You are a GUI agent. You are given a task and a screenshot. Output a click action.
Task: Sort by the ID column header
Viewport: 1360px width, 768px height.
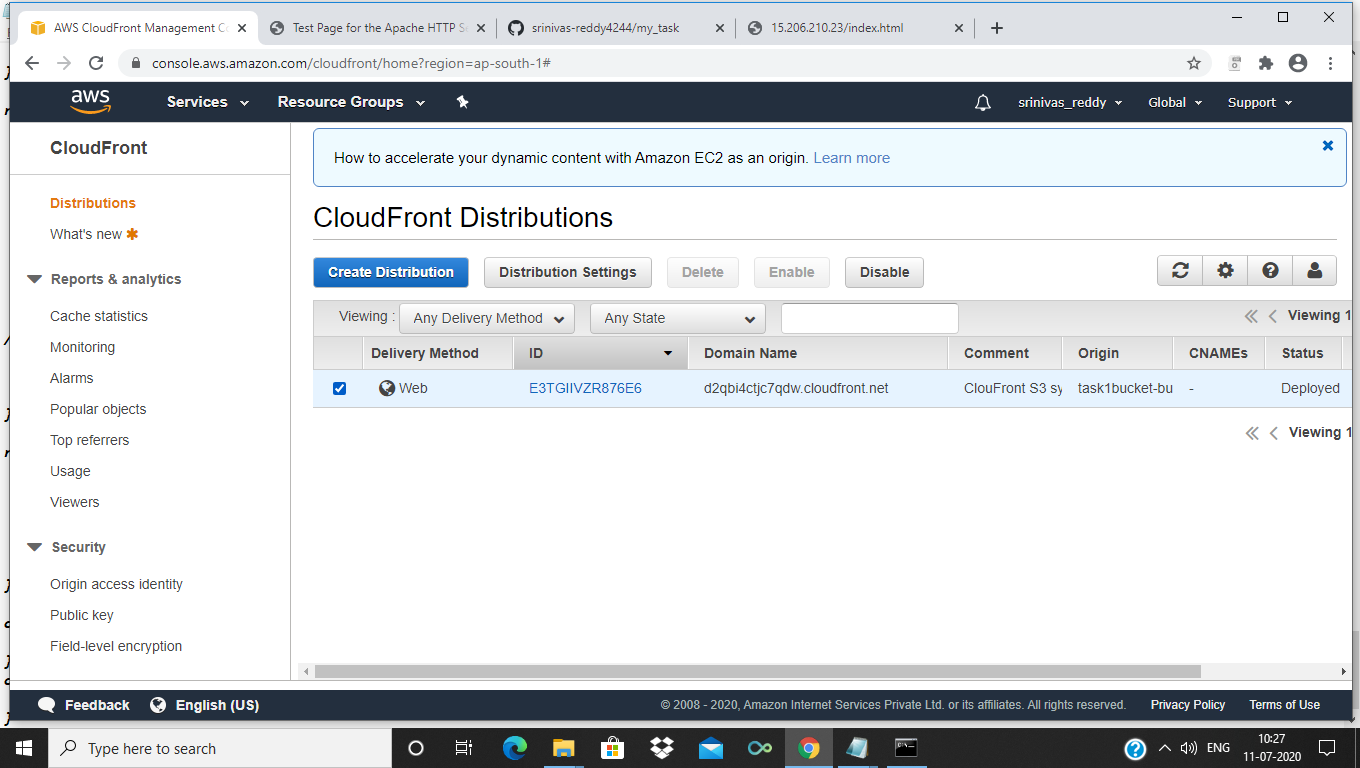coord(601,353)
